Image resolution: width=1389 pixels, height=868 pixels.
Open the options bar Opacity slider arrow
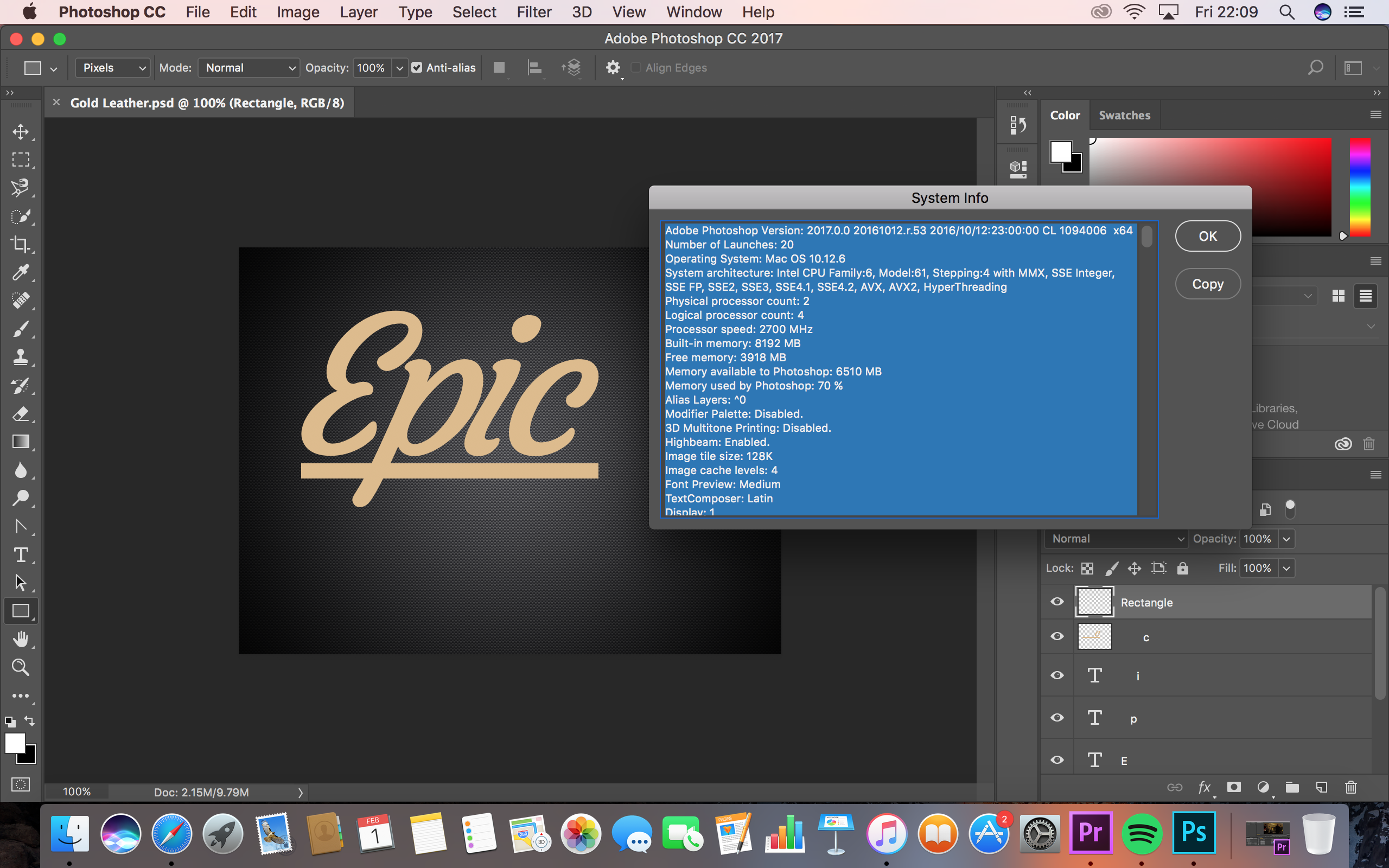[x=400, y=68]
